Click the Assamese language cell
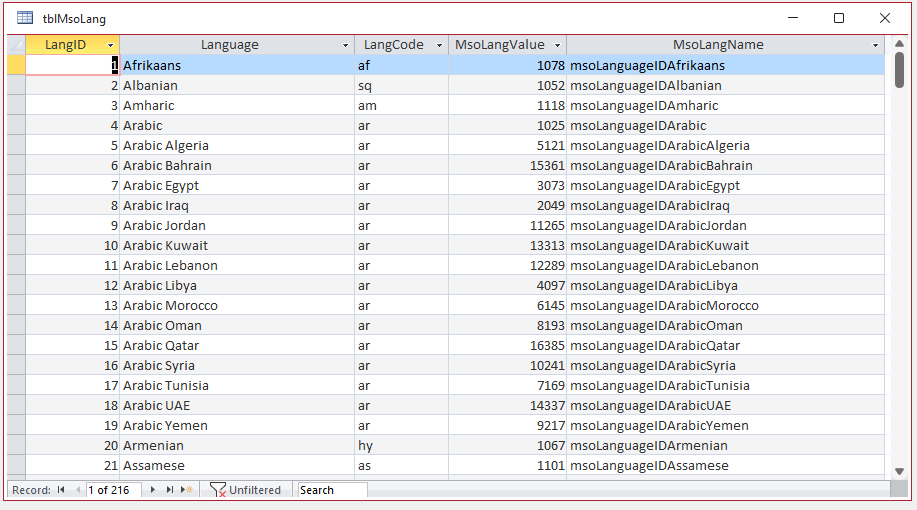 237,466
